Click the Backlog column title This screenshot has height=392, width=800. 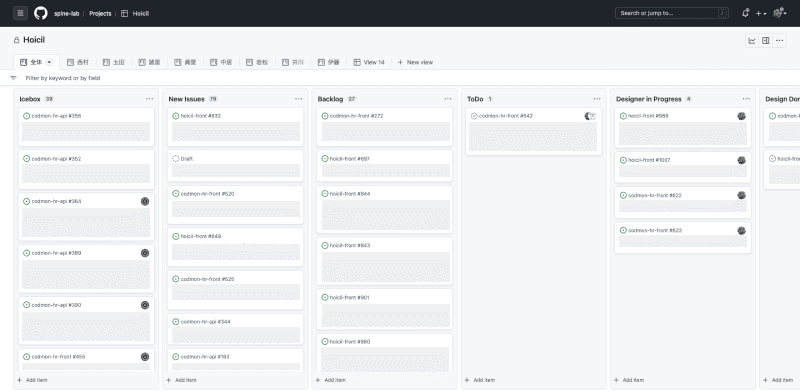330,99
